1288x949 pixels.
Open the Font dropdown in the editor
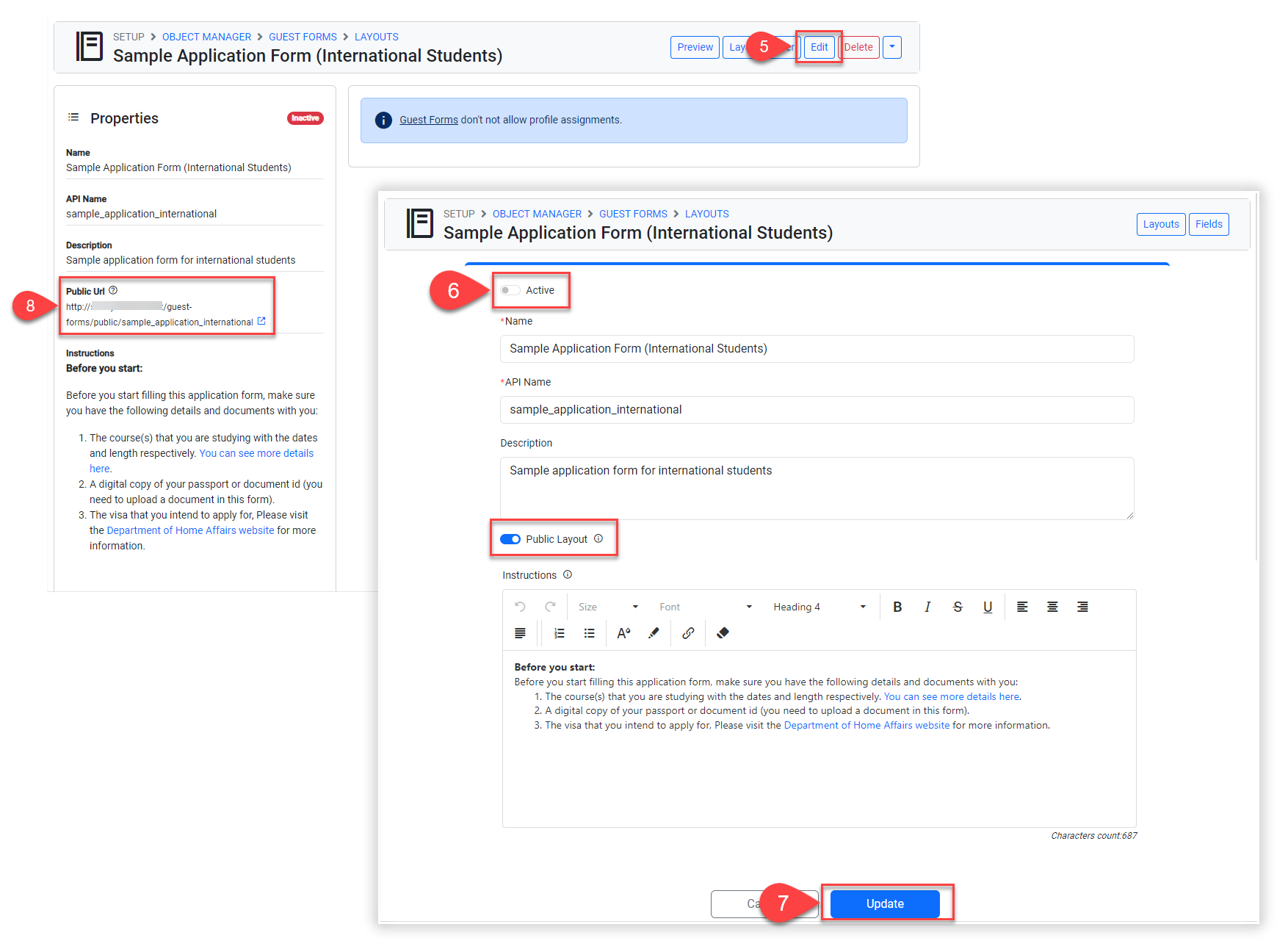point(705,607)
